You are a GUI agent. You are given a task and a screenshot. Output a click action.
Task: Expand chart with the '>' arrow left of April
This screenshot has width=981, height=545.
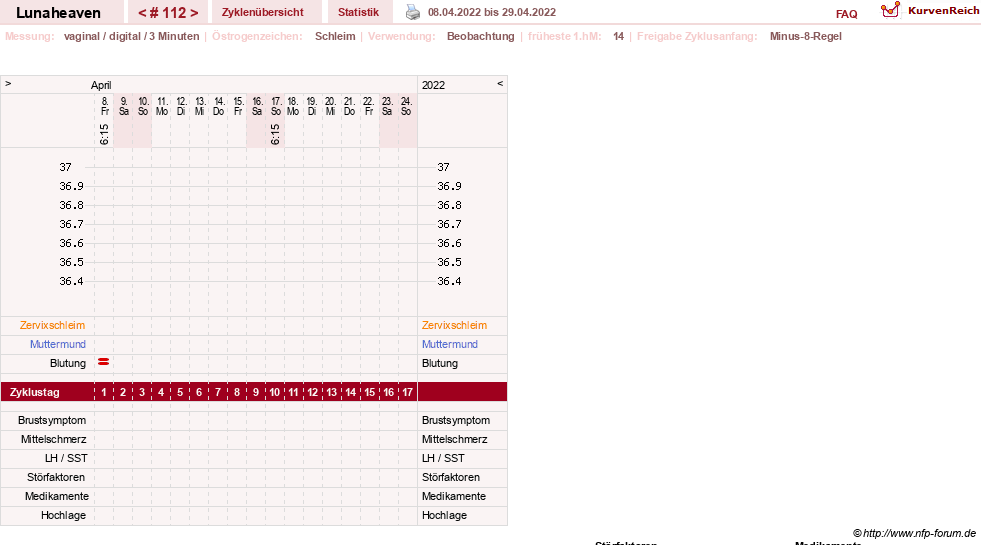click(8, 83)
